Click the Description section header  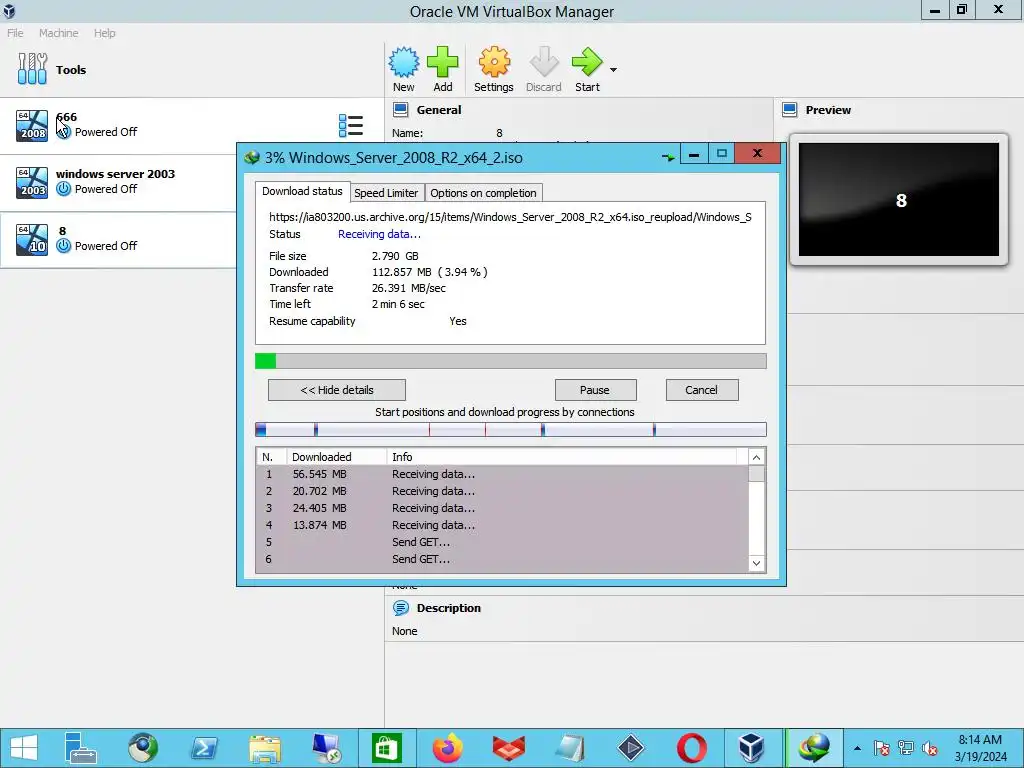point(449,608)
